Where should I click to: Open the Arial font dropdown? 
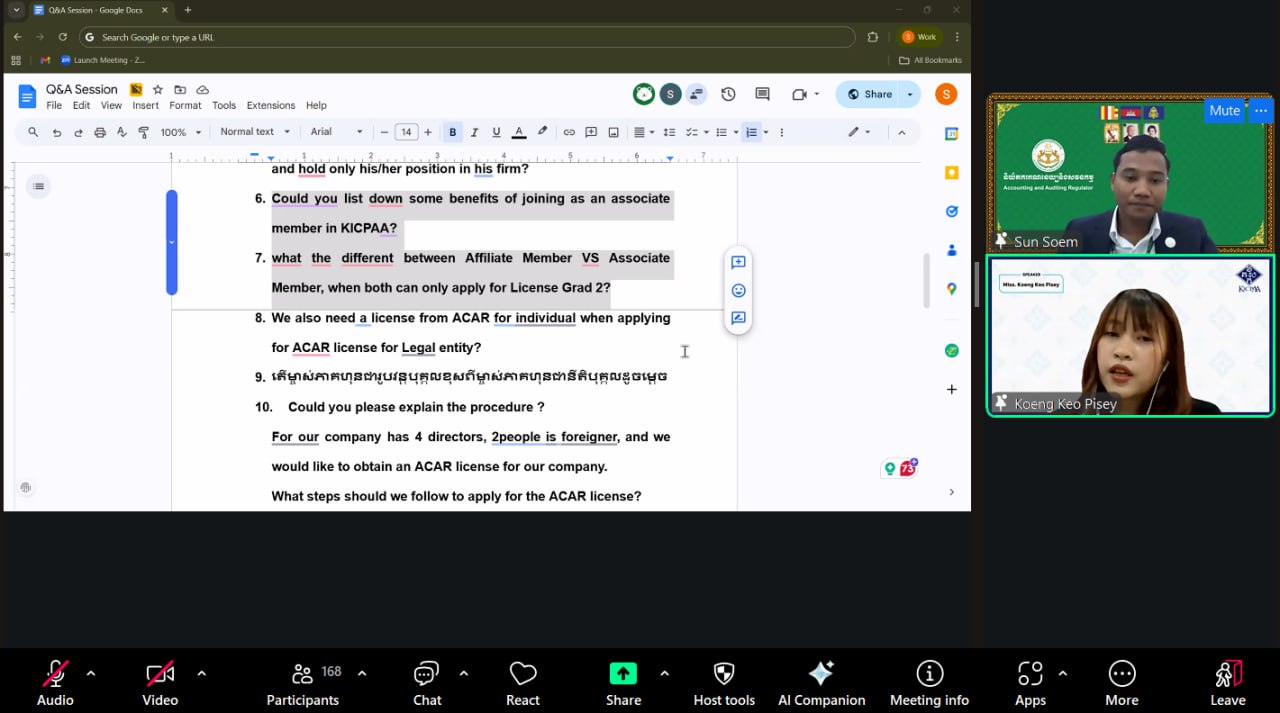(x=336, y=132)
